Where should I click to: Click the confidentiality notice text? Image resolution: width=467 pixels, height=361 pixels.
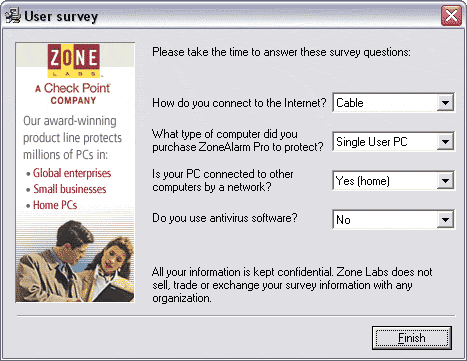(x=292, y=285)
